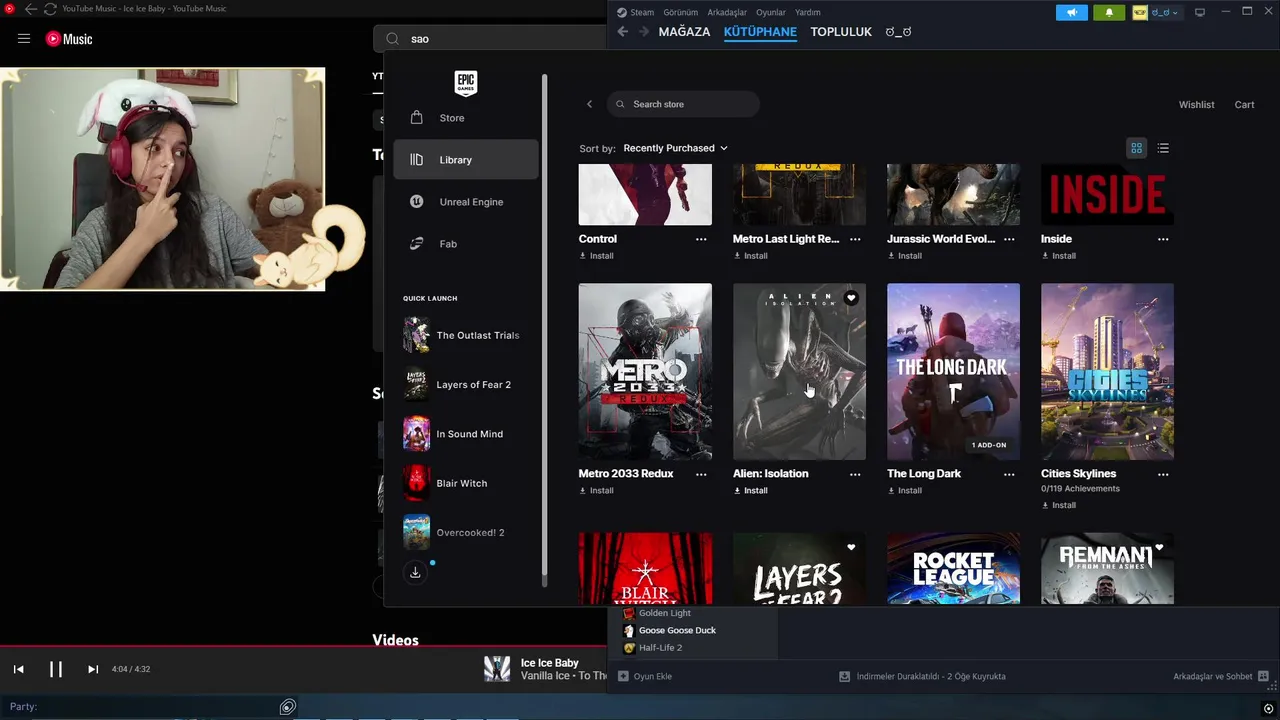Open options menu for Jurassic World Evolution
This screenshot has height=720, width=1280.
pos(1009,239)
